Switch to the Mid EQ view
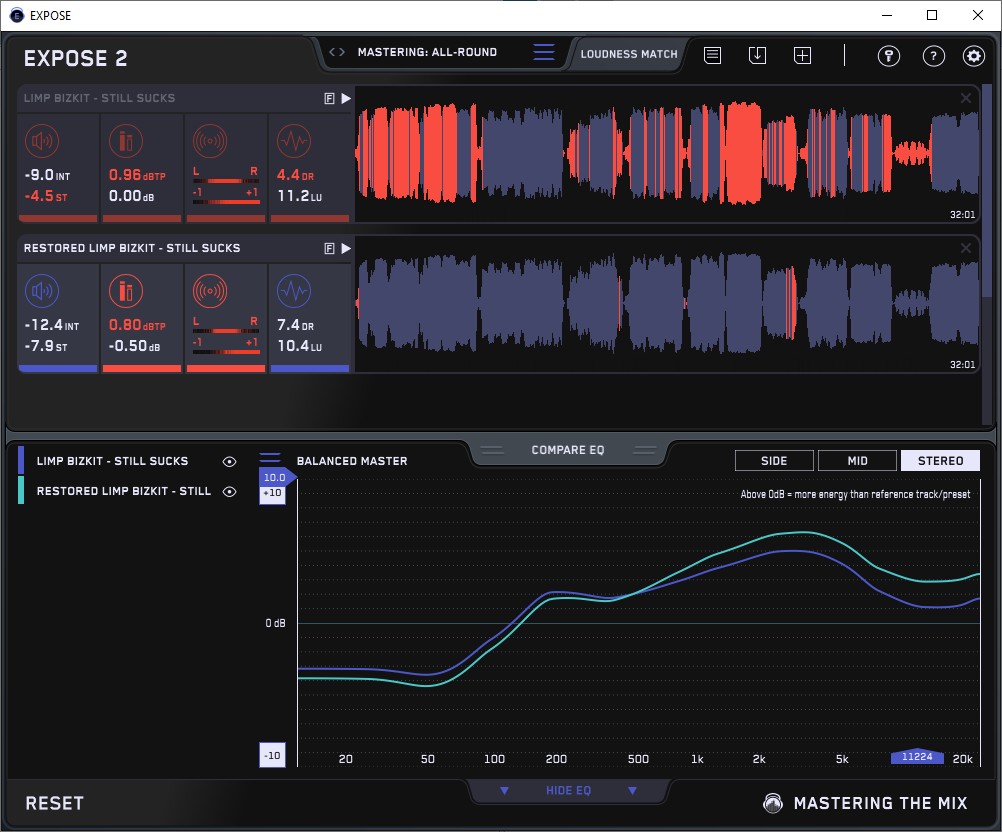The image size is (1002, 832). (x=857, y=460)
